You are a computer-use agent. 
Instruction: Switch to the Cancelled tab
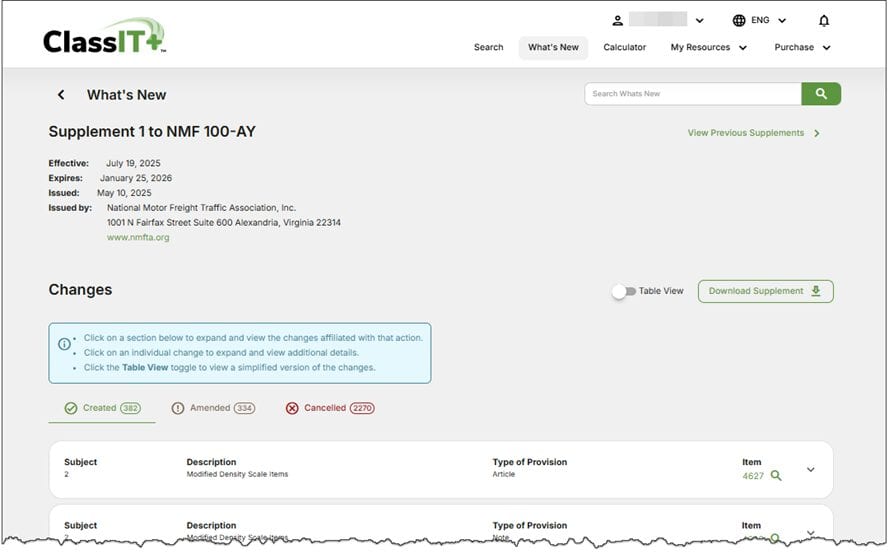329,408
